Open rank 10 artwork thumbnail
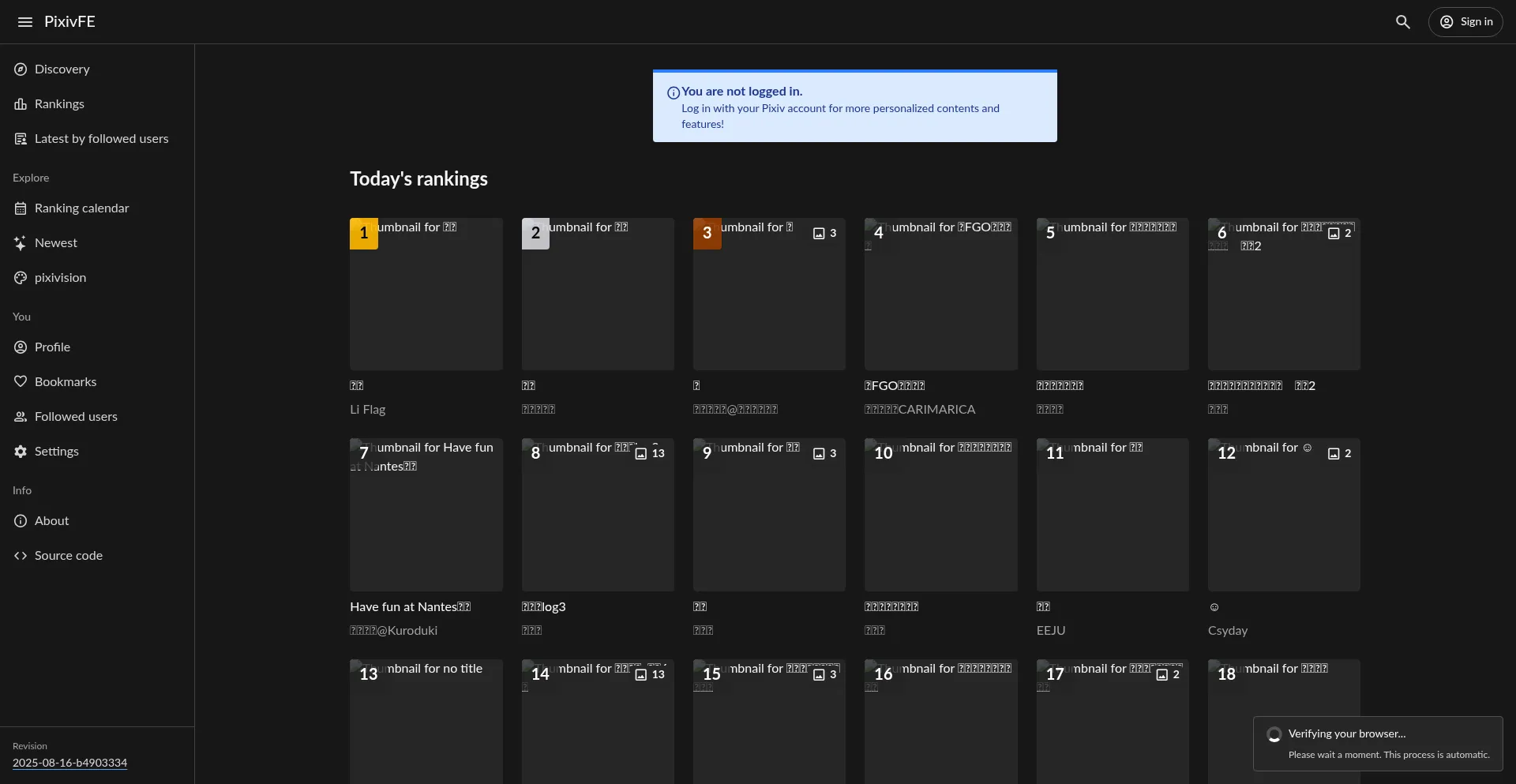1516x784 pixels. point(941,515)
